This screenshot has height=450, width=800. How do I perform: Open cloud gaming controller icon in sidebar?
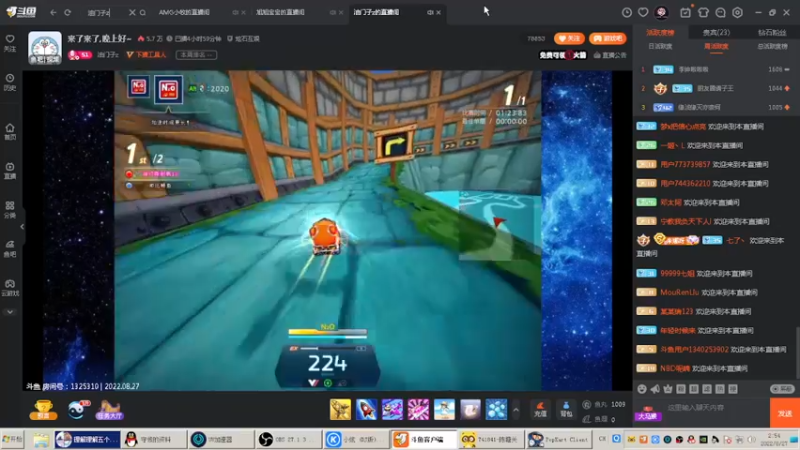10,287
